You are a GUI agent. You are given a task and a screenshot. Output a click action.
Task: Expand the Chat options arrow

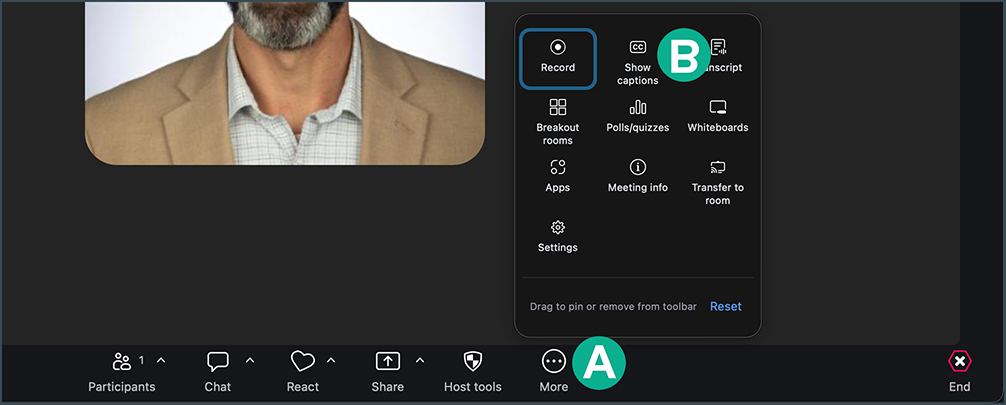(x=250, y=361)
